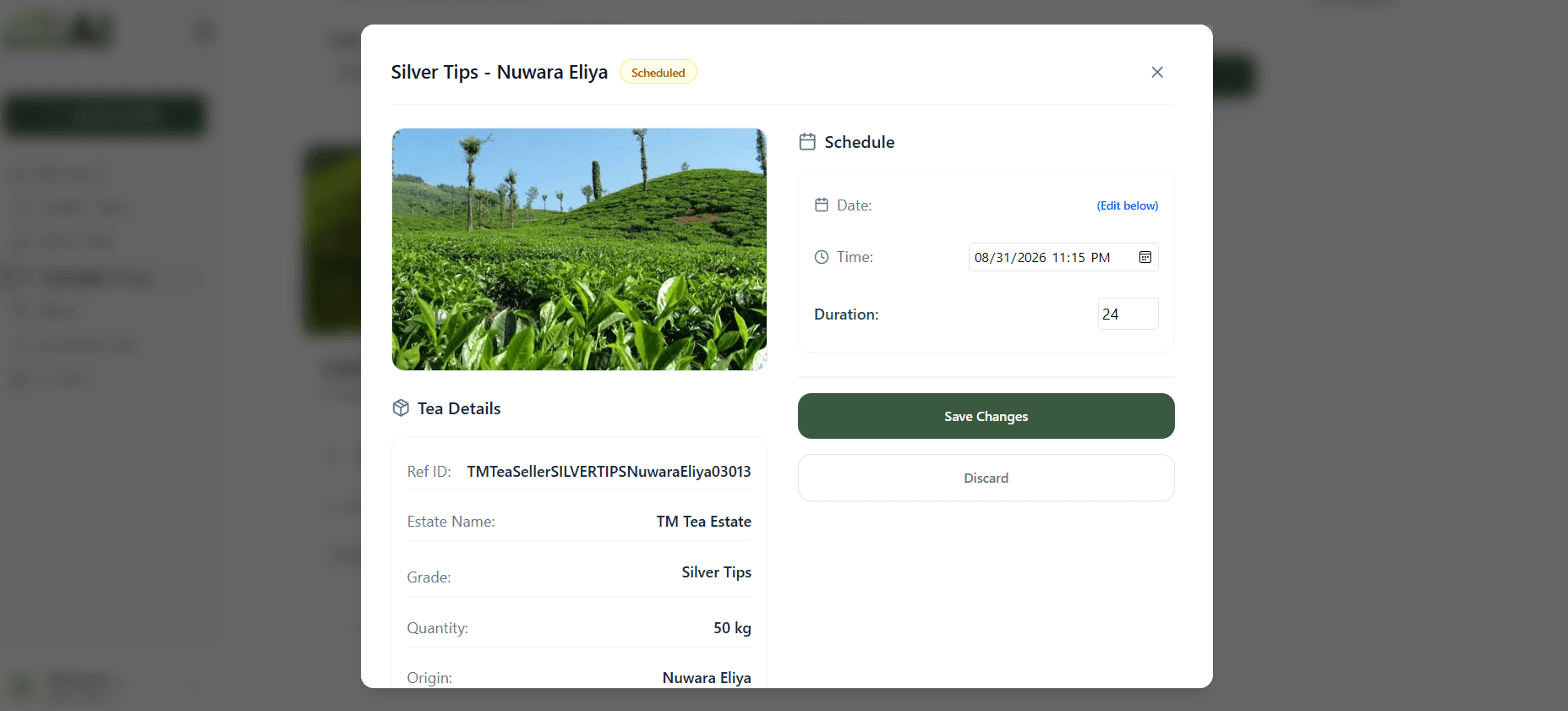Click the Duration label
Image resolution: width=1568 pixels, height=711 pixels.
[846, 314]
